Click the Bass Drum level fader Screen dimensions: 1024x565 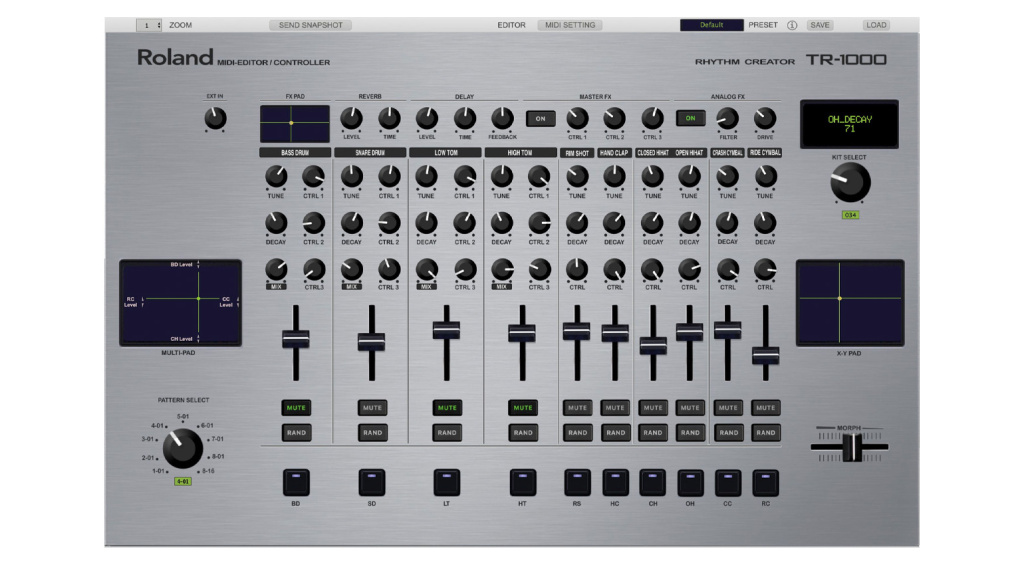tap(296, 339)
